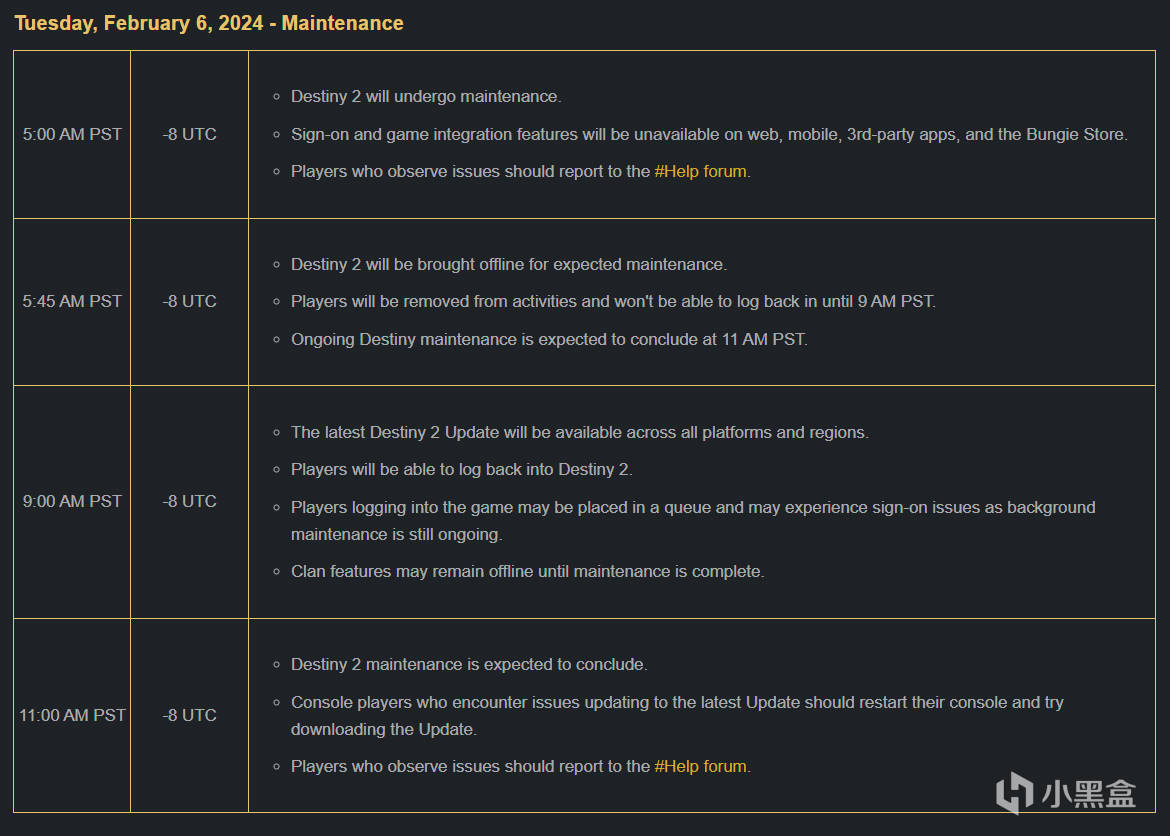Viewport: 1170px width, 836px height.
Task: Click 'Ongoing Destiny maintenance is expected to conclude' line
Action: (549, 340)
